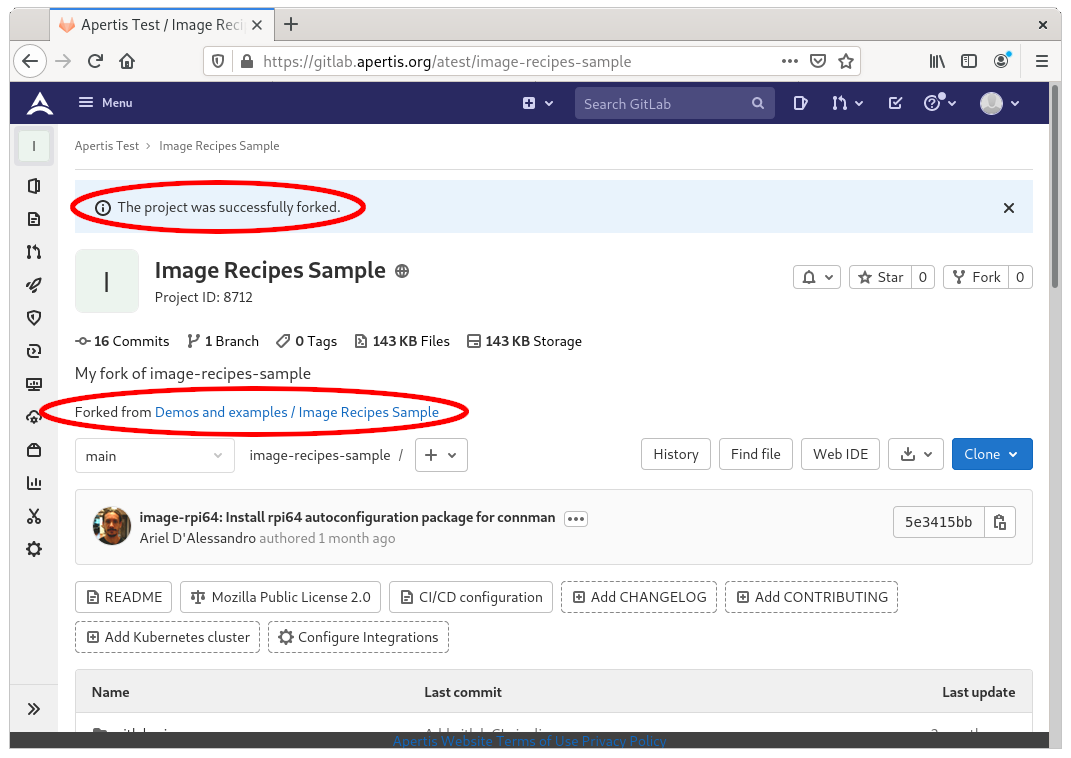Reload the page with the refresh icon
This screenshot has height=758, width=1071.
(95, 61)
